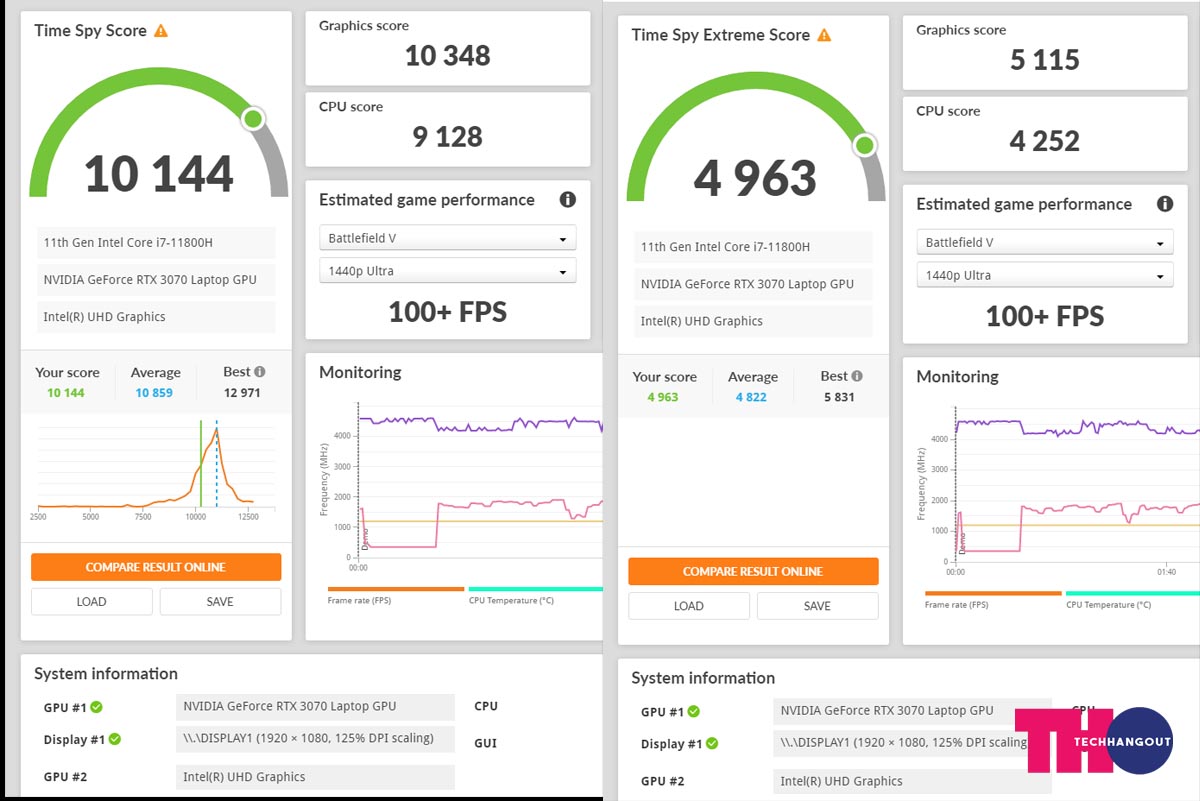Click big Time Spy score 10 144

point(159,174)
